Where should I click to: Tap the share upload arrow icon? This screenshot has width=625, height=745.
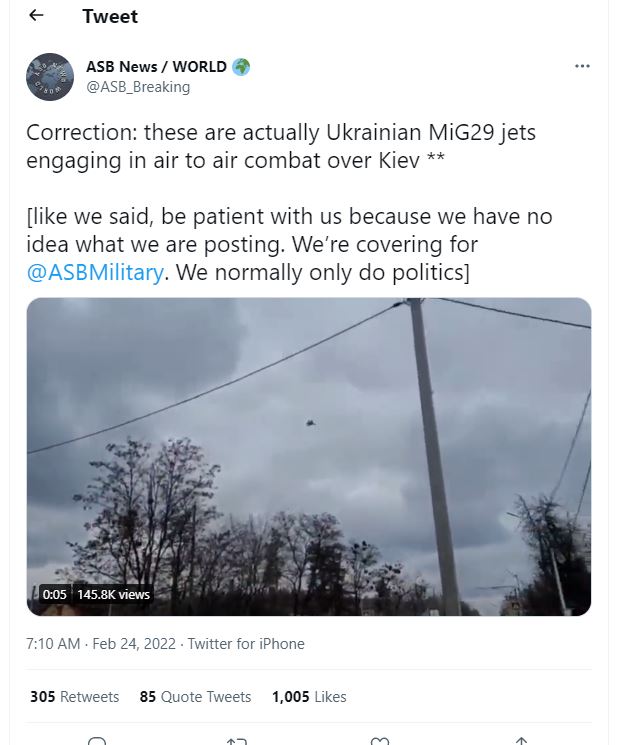click(x=520, y=741)
